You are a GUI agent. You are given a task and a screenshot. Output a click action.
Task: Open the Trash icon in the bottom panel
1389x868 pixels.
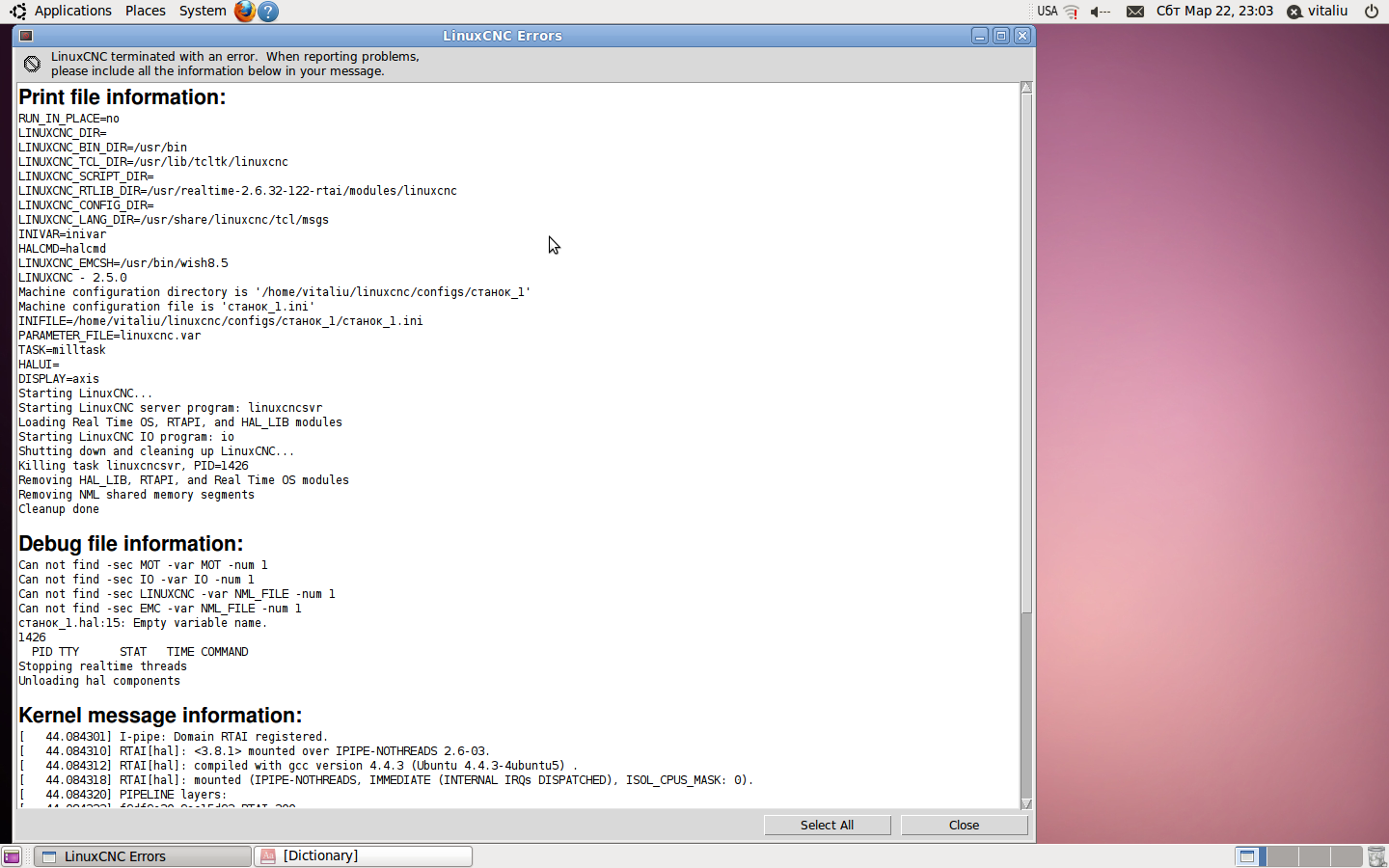[x=1376, y=856]
